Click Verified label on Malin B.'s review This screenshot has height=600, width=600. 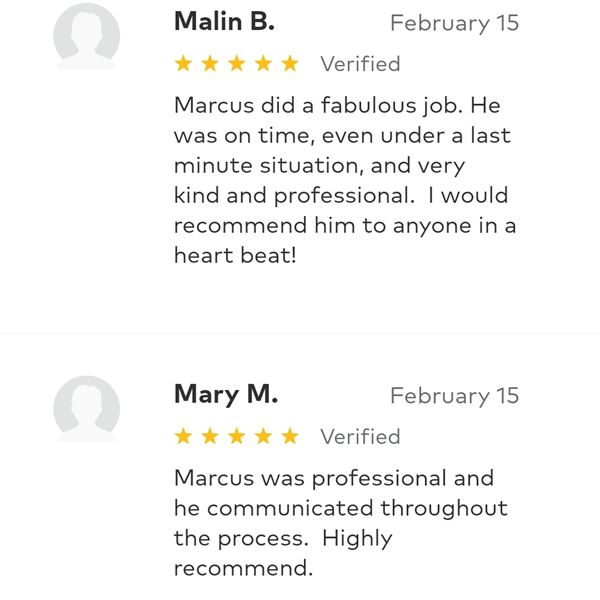pyautogui.click(x=360, y=64)
